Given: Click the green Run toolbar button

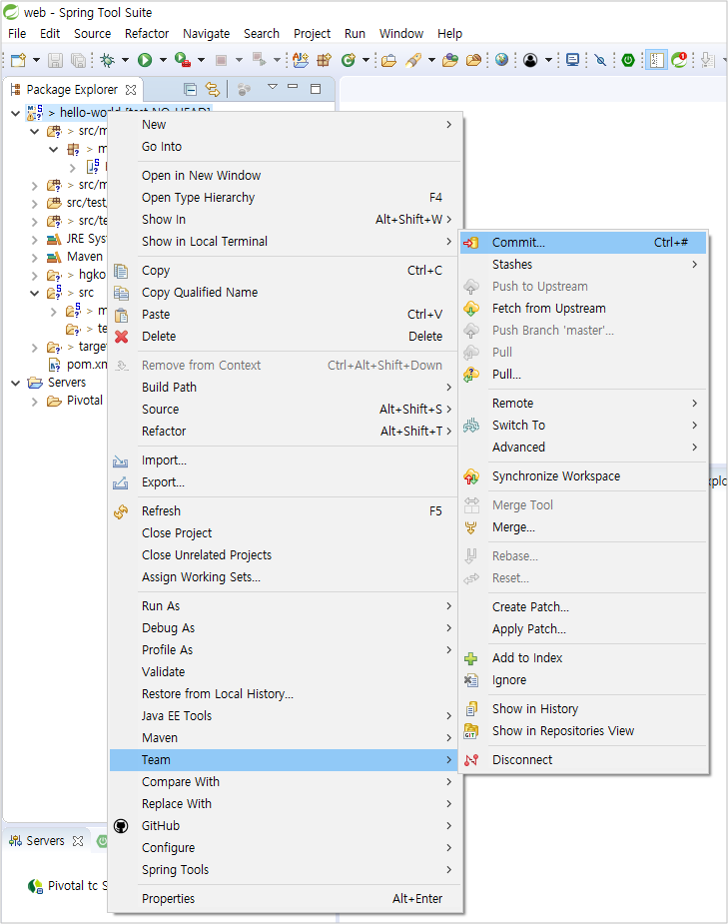Looking at the screenshot, I should pyautogui.click(x=145, y=60).
